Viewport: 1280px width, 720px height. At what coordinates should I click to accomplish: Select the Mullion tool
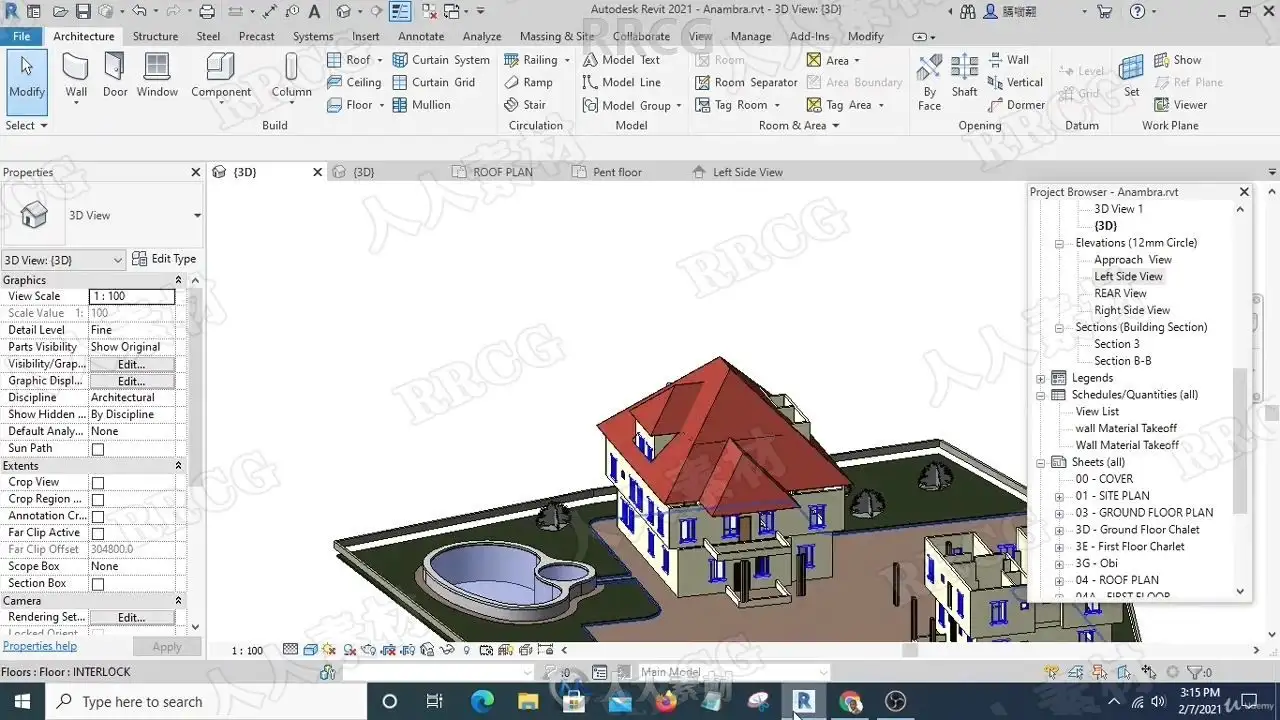pos(421,105)
